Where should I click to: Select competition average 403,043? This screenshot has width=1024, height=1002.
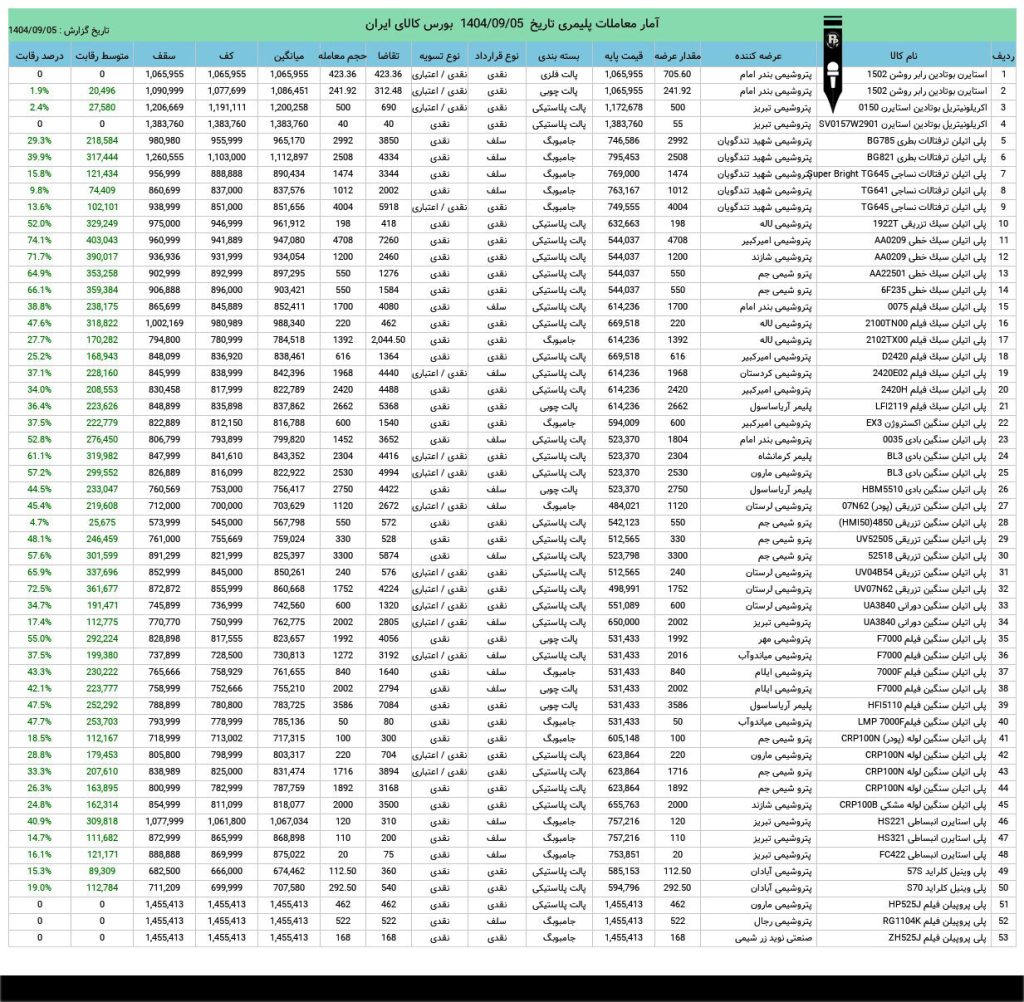click(x=102, y=240)
